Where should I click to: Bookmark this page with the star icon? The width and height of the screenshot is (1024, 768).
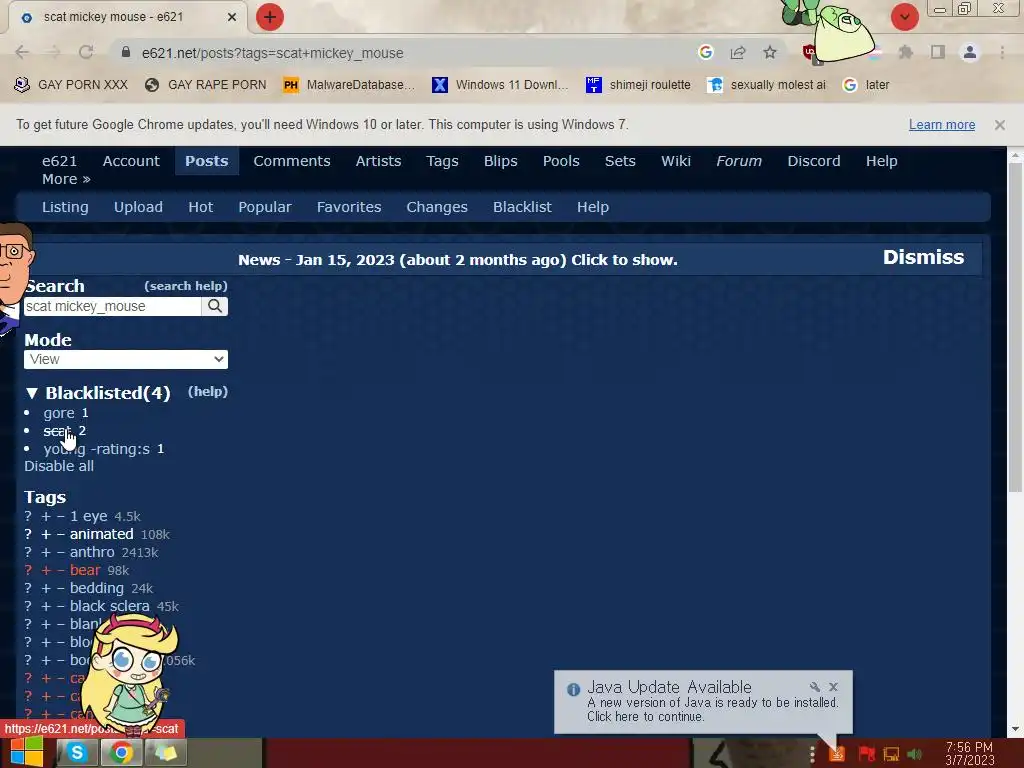click(x=770, y=52)
